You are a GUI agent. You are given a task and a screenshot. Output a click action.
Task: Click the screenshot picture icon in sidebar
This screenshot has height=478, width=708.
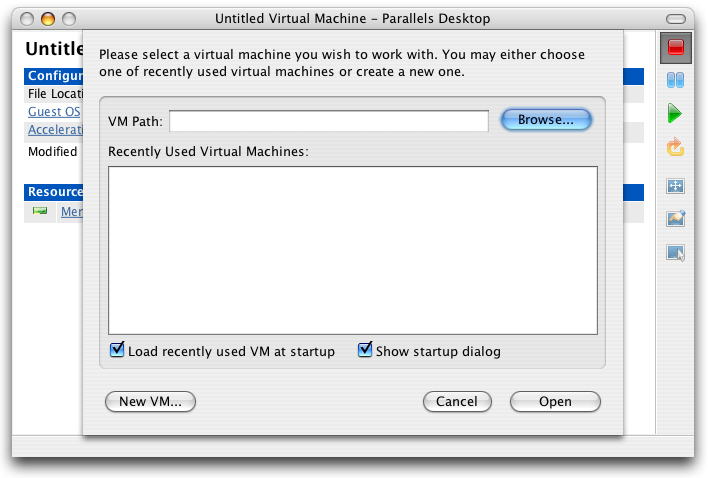pyautogui.click(x=675, y=218)
